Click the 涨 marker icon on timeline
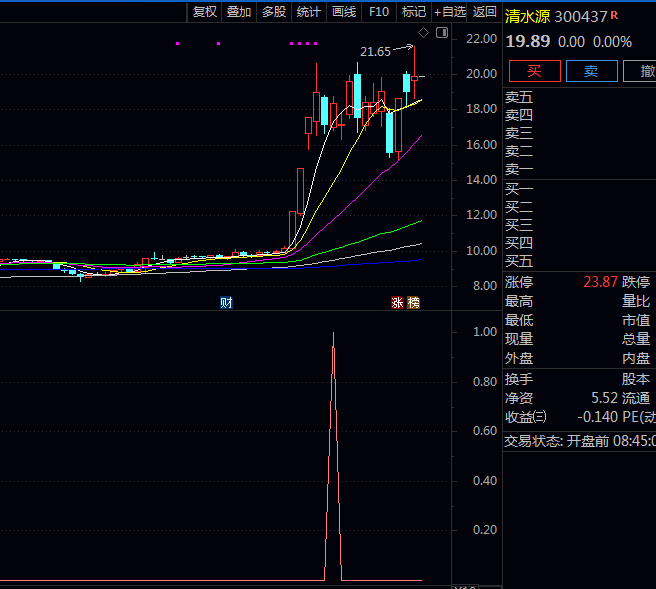The width and height of the screenshot is (656, 589). point(397,302)
